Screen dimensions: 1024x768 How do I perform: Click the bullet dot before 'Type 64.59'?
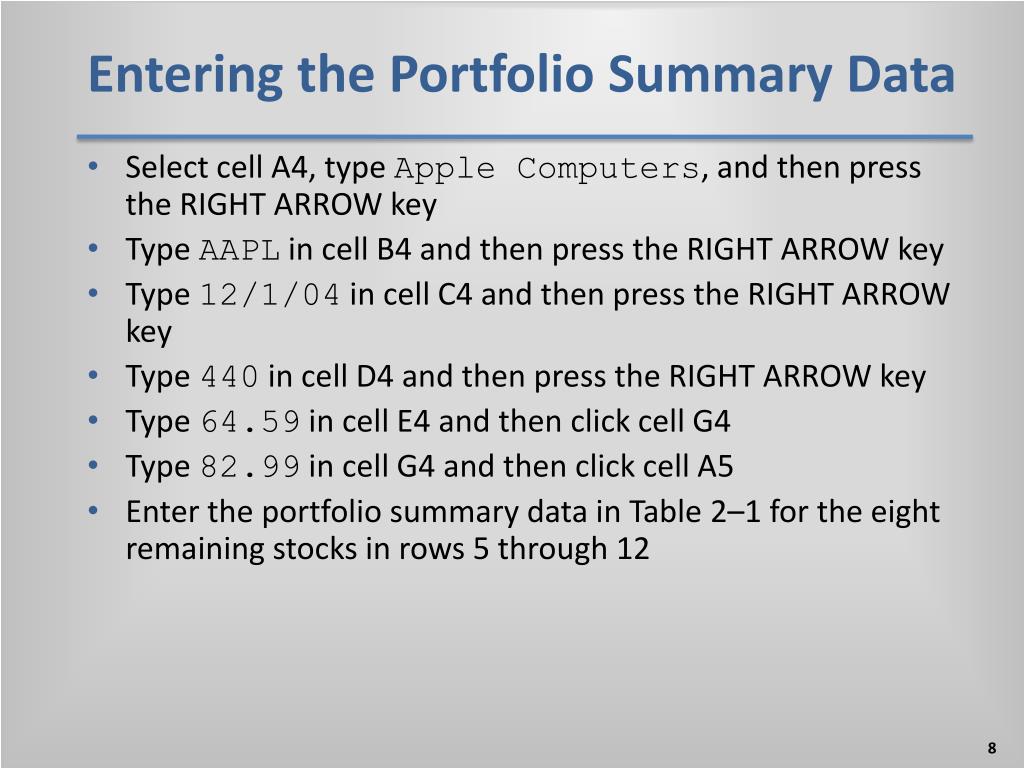[x=93, y=420]
